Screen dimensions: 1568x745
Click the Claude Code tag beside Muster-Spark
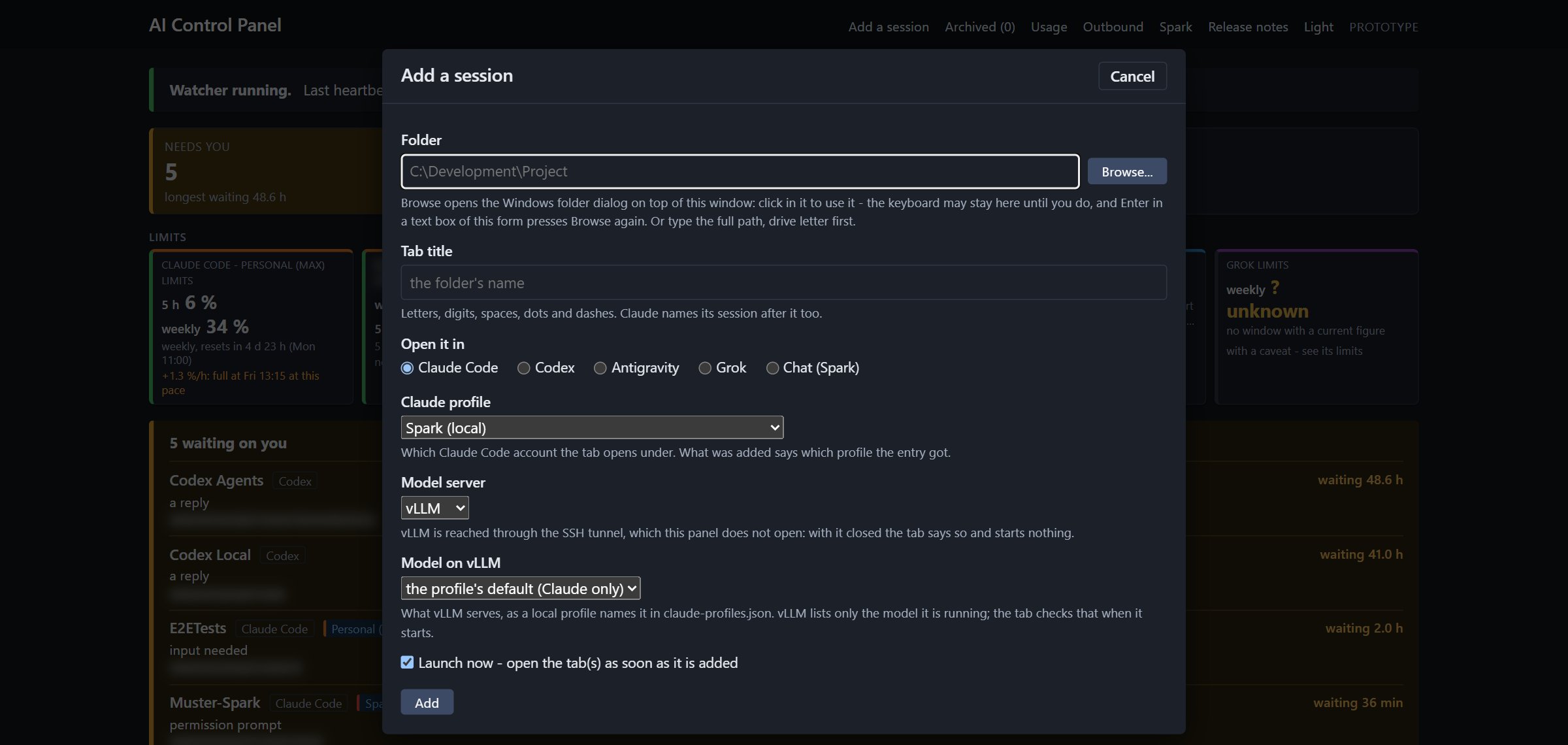tap(308, 703)
